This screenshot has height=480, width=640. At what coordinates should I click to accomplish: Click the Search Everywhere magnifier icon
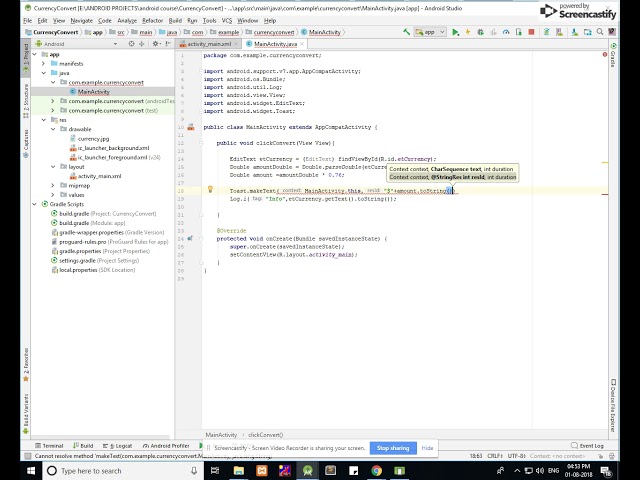(600, 32)
